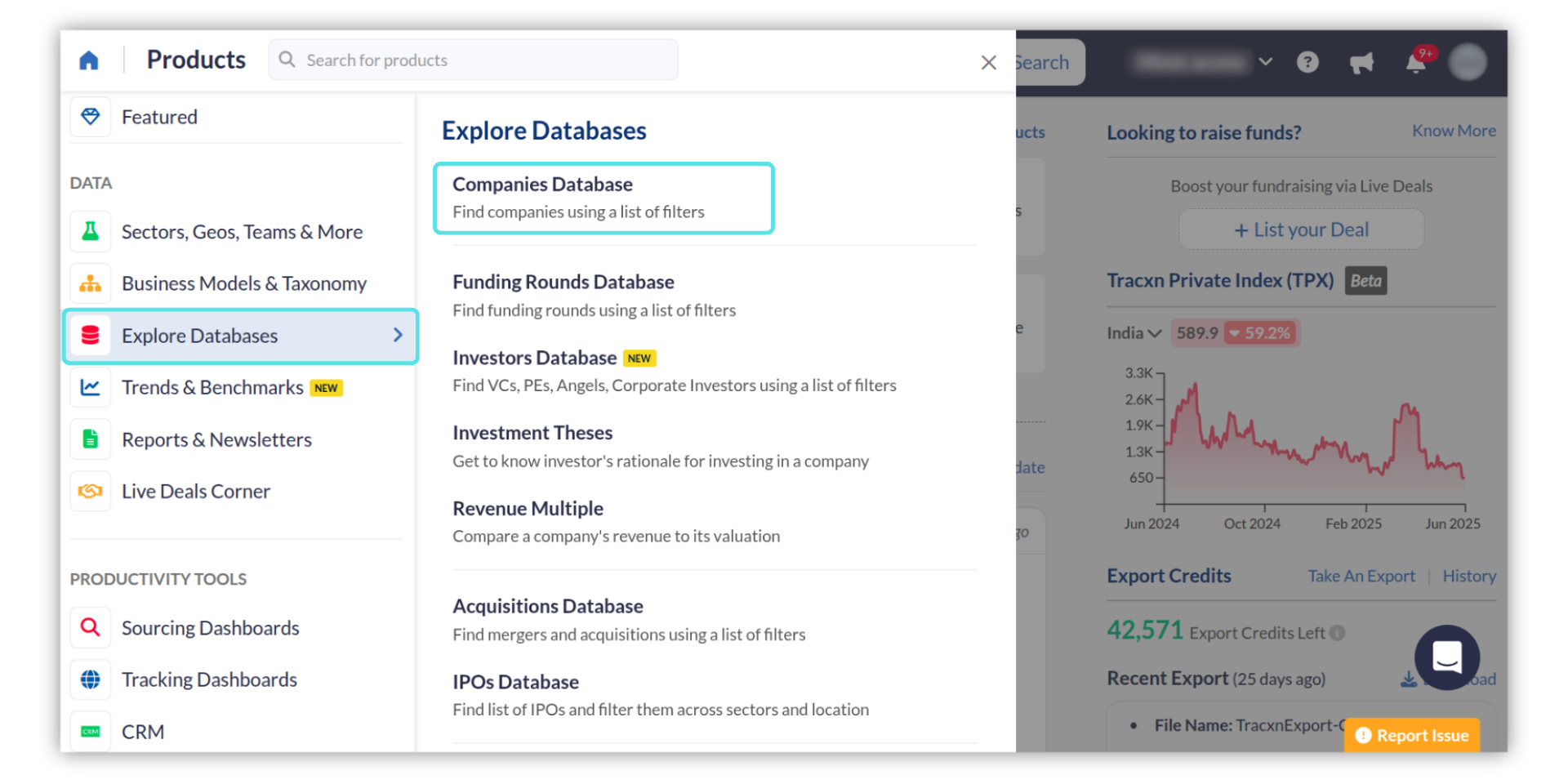The height and width of the screenshot is (784, 1568).
Task: Click the Export Credits info icon
Action: click(1337, 633)
